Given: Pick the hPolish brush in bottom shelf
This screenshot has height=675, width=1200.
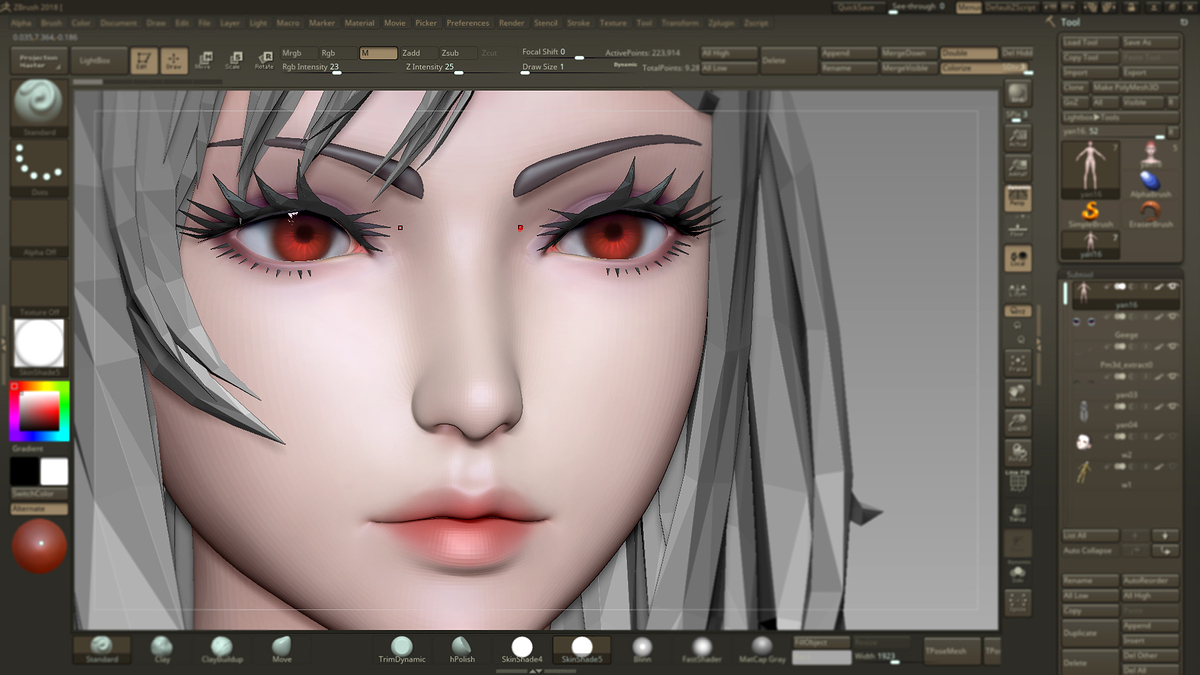Looking at the screenshot, I should (462, 649).
